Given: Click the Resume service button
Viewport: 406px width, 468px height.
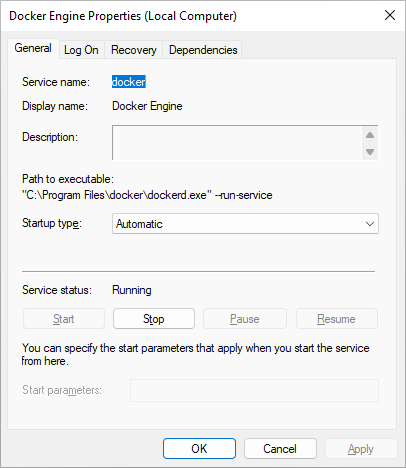Looking at the screenshot, I should pyautogui.click(x=337, y=319).
